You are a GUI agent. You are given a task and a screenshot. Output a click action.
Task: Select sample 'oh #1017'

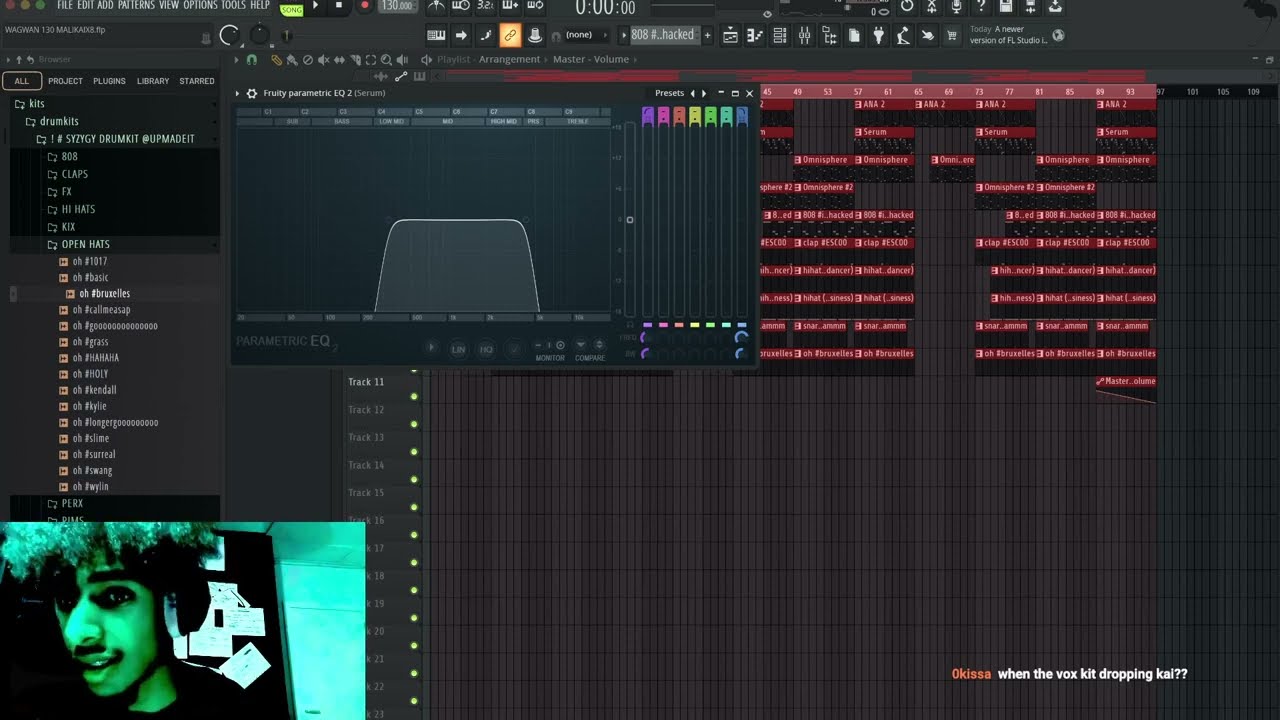(x=89, y=262)
